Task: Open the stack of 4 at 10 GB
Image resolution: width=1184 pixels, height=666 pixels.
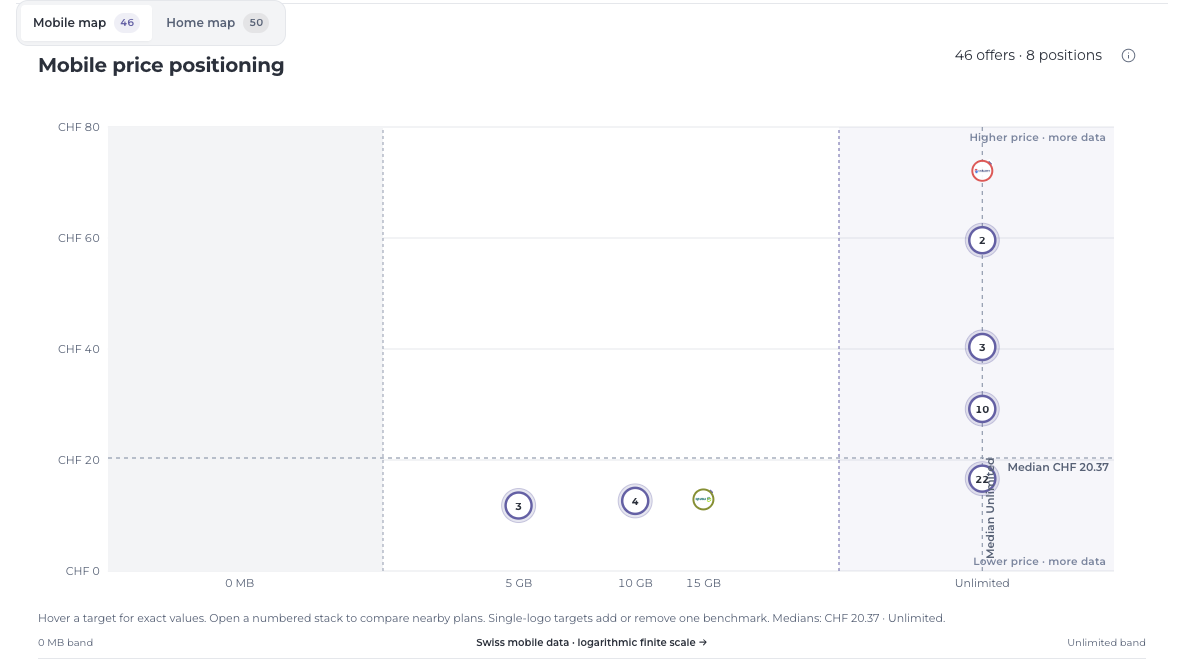Action: pos(635,501)
